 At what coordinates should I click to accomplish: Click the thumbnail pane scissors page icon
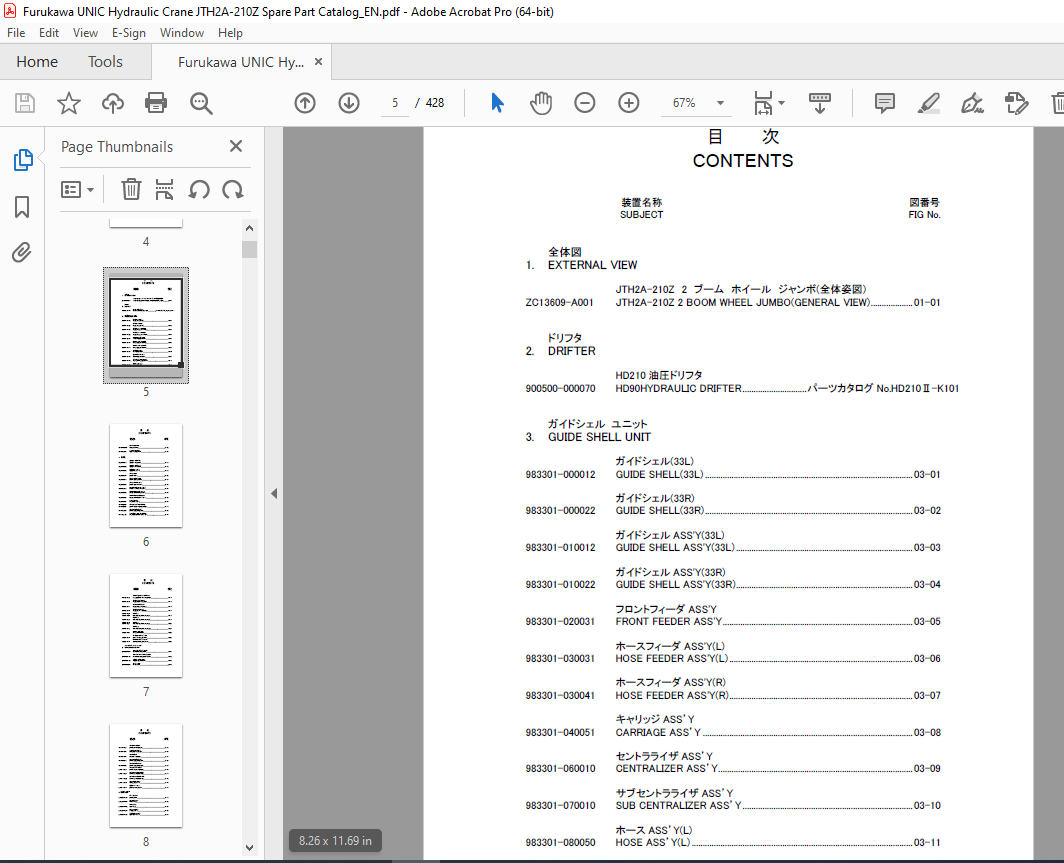(x=164, y=189)
